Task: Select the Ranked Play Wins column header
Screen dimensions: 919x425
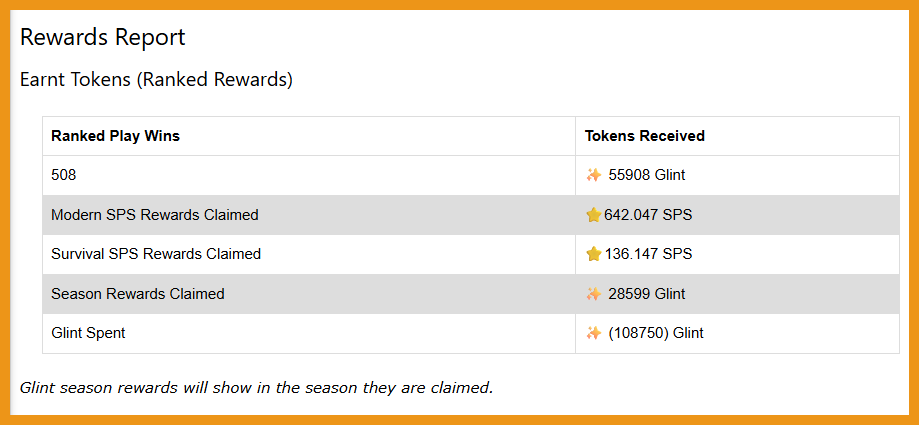Action: point(115,136)
